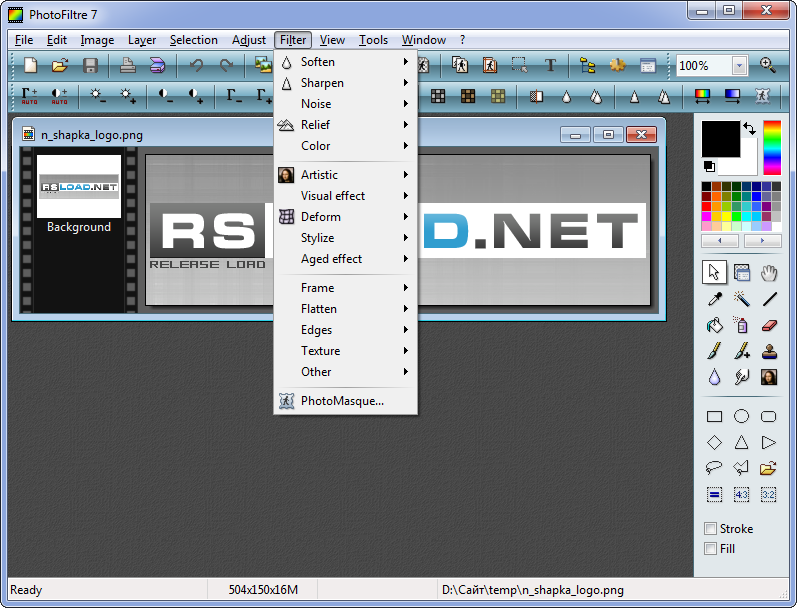
Task: Enable the Stroke checkbox
Action: pyautogui.click(x=711, y=529)
